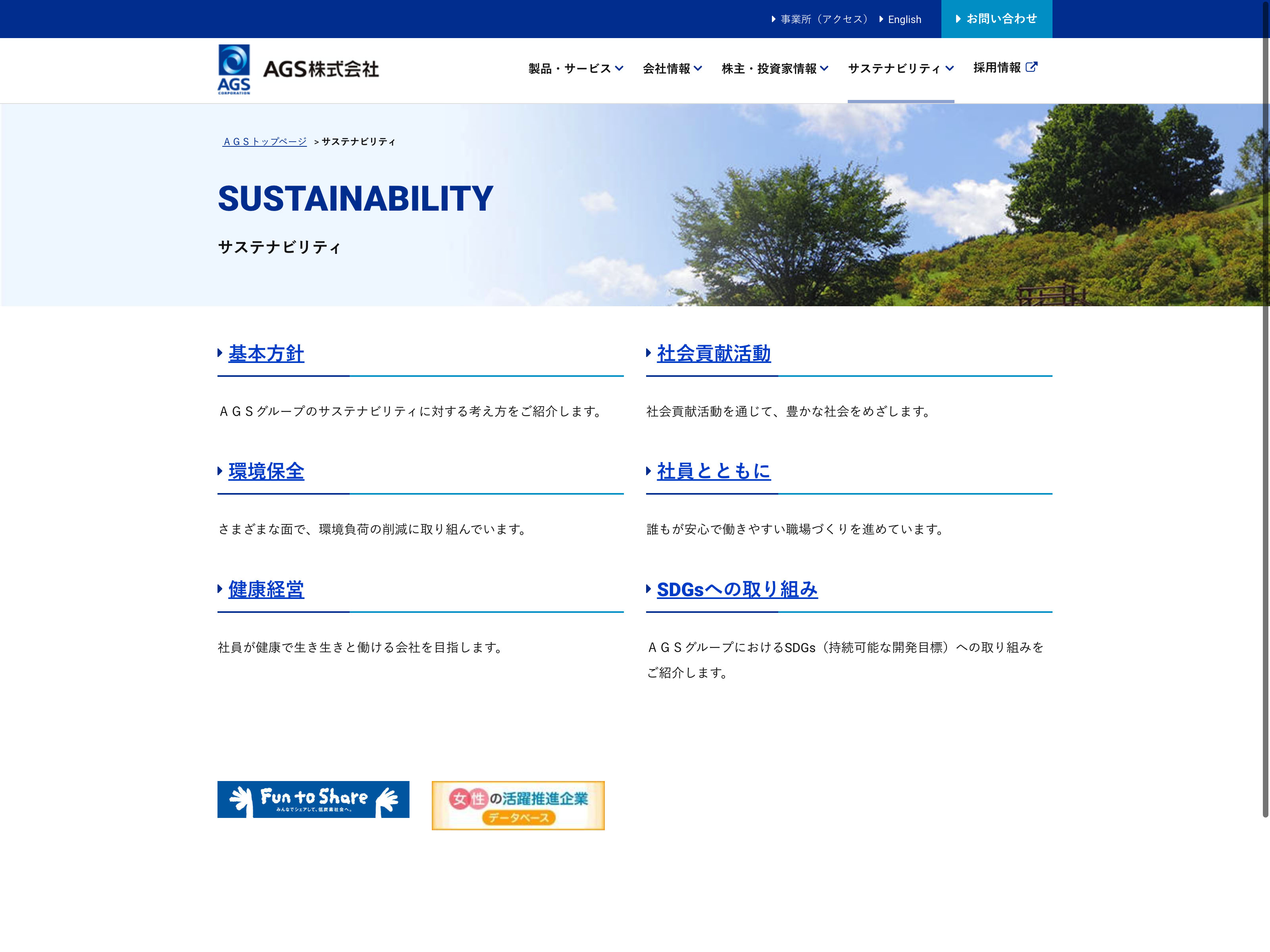Open the SDGsへの取り組み link
Image resolution: width=1270 pixels, height=952 pixels.
click(x=737, y=589)
